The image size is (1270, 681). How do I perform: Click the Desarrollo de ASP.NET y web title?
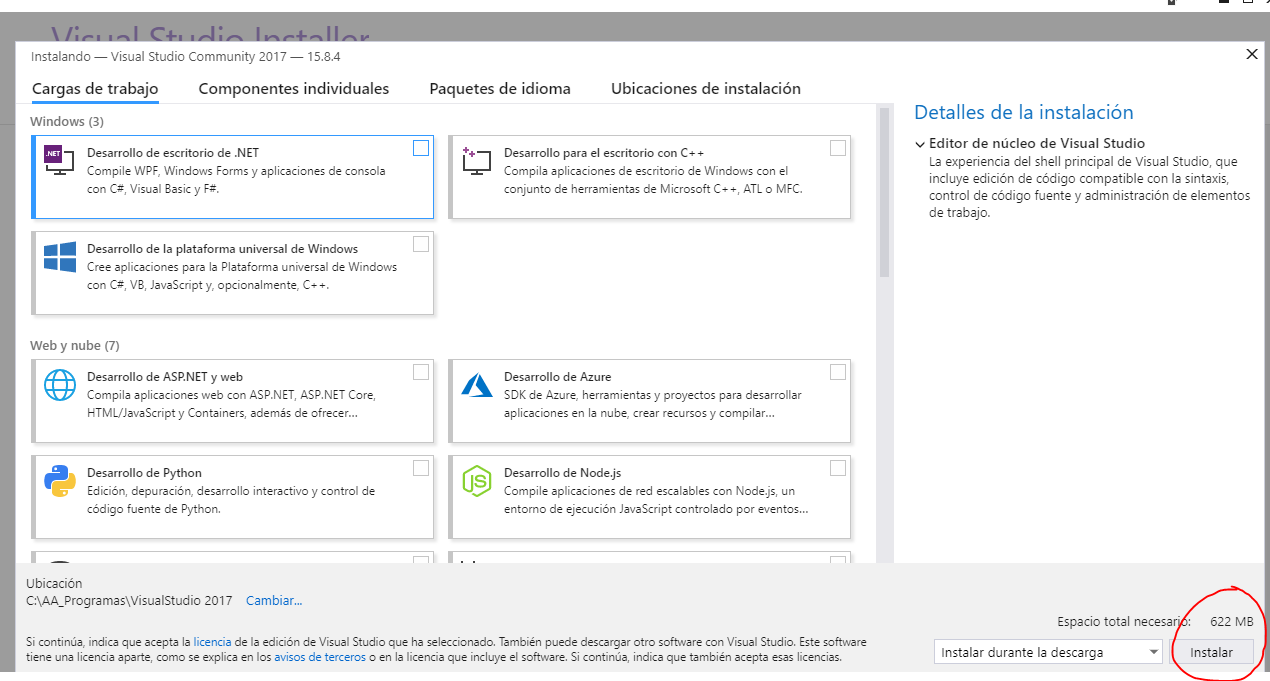click(x=165, y=377)
